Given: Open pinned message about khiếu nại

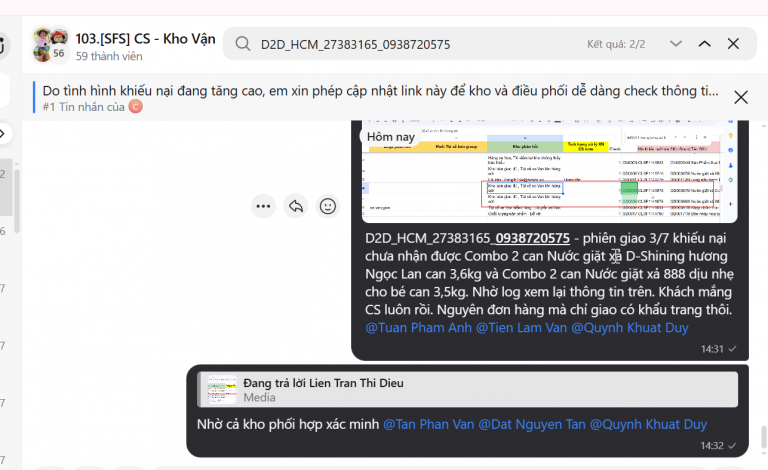Looking at the screenshot, I should click(x=380, y=97).
